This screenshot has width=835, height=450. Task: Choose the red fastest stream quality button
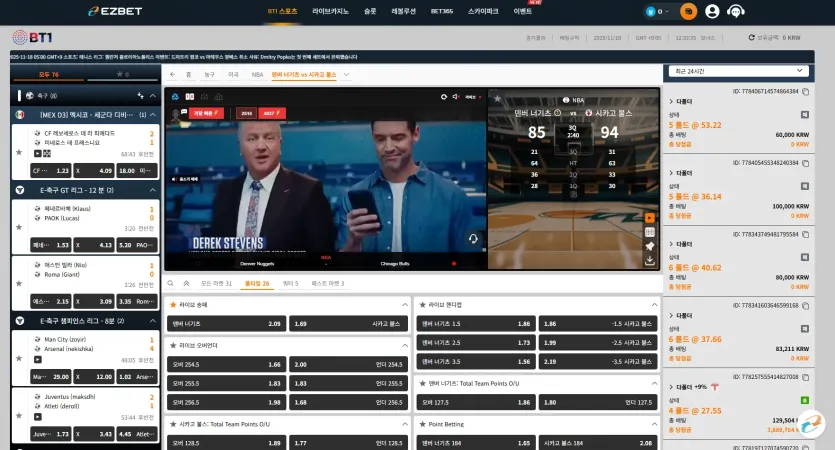206,113
